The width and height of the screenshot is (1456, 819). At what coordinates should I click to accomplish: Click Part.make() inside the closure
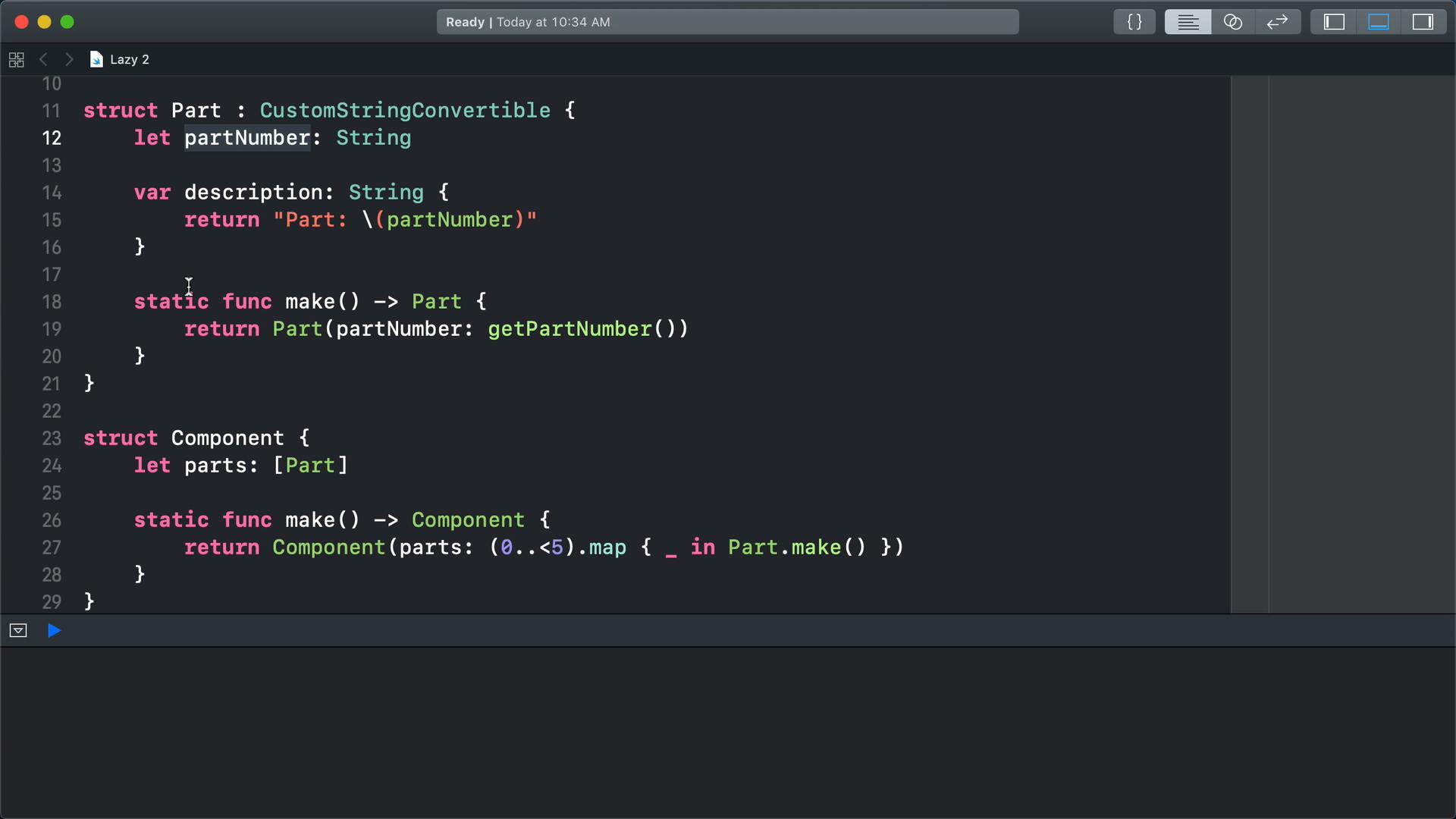click(797, 548)
